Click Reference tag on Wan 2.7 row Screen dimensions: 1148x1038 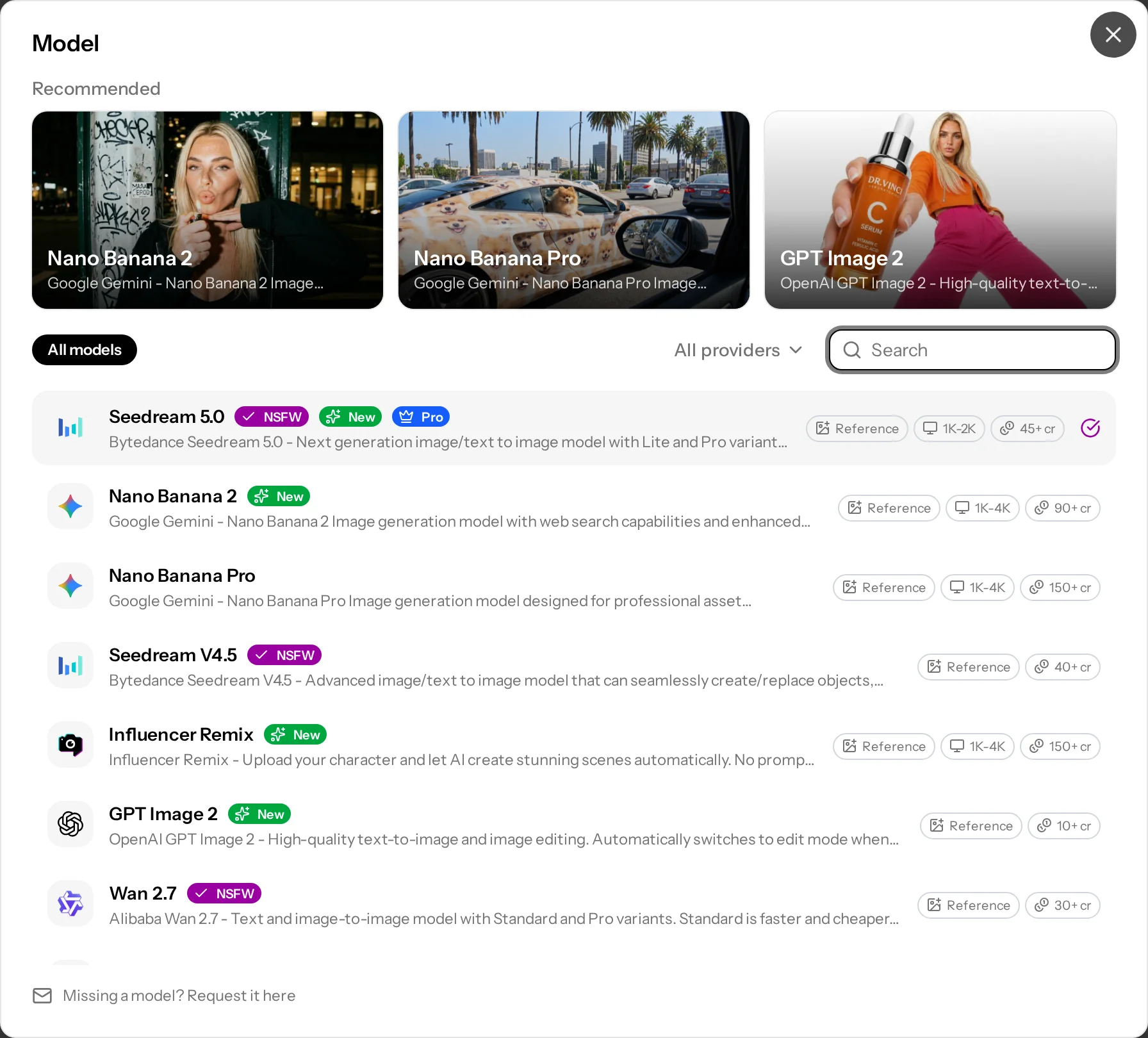click(969, 905)
